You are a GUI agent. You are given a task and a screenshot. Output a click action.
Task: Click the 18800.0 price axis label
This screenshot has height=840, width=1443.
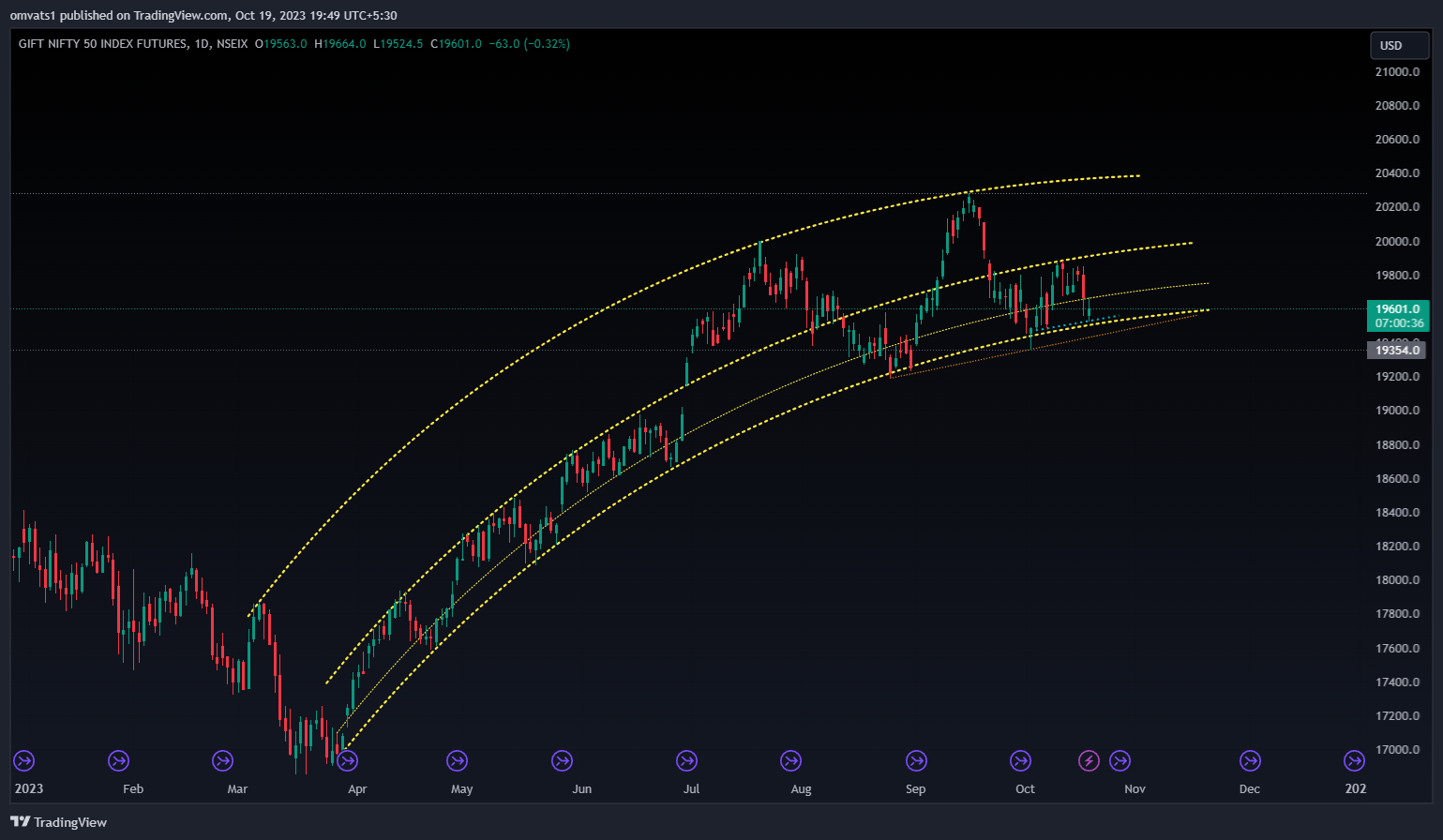coord(1397,445)
